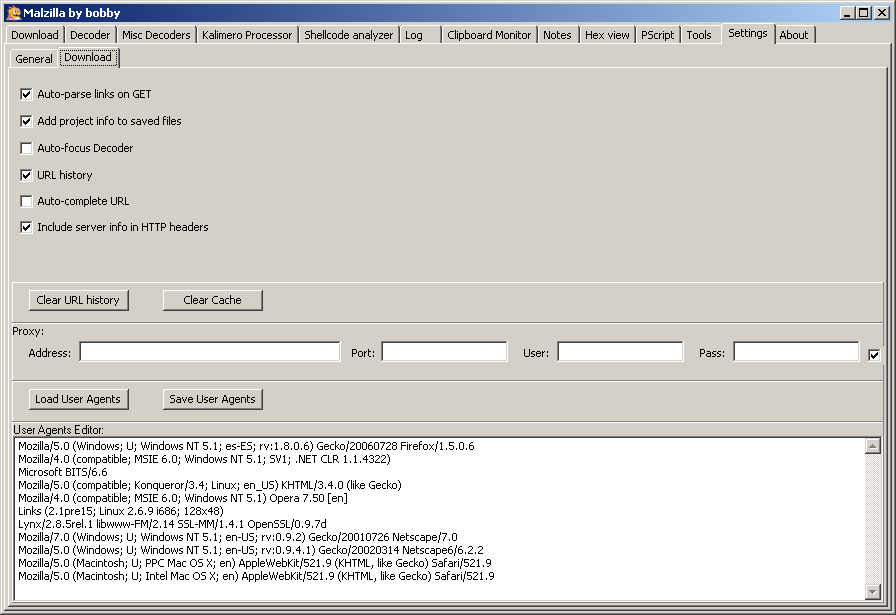Select the General settings sub-tab

34,59
